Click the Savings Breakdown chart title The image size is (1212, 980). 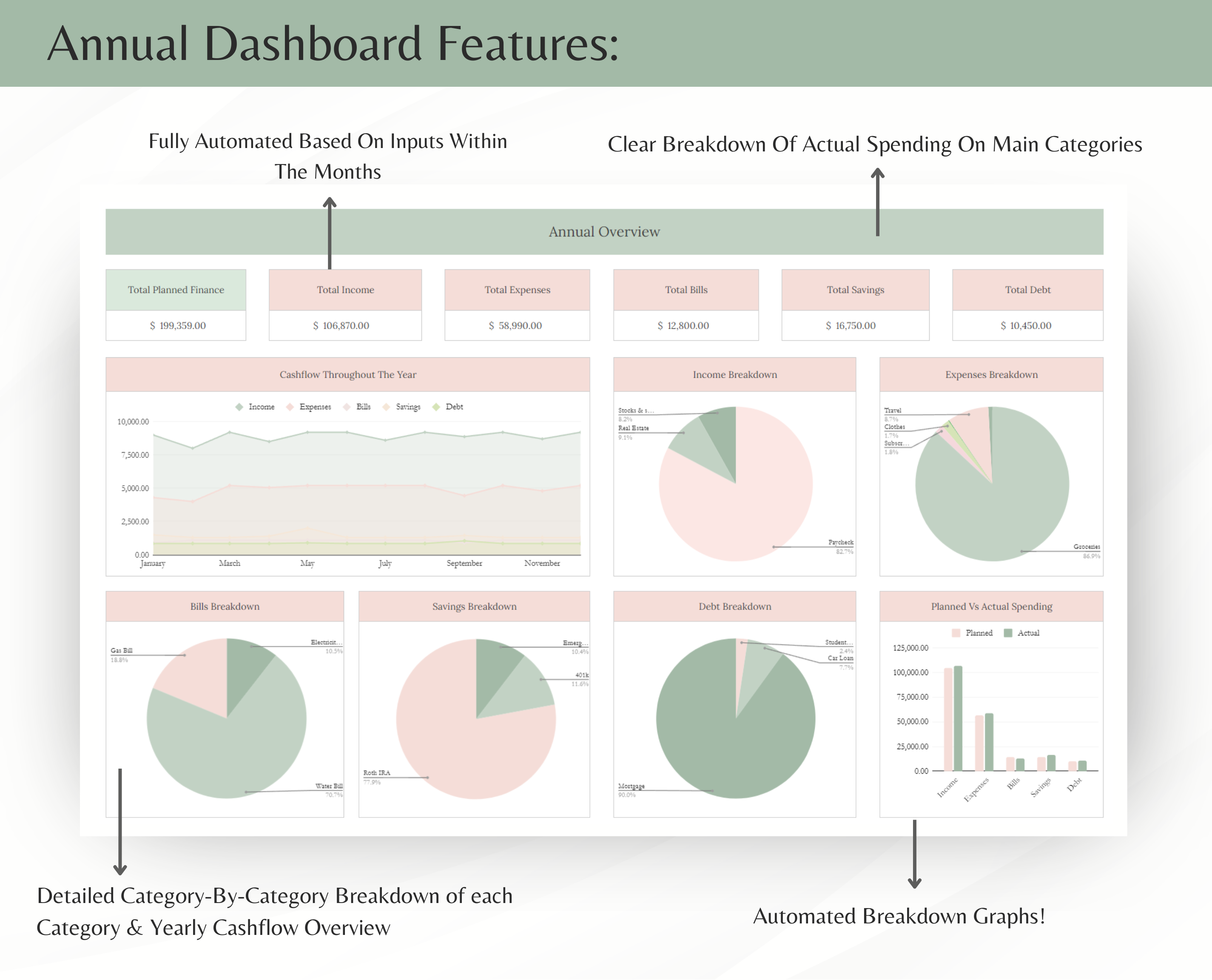[475, 606]
